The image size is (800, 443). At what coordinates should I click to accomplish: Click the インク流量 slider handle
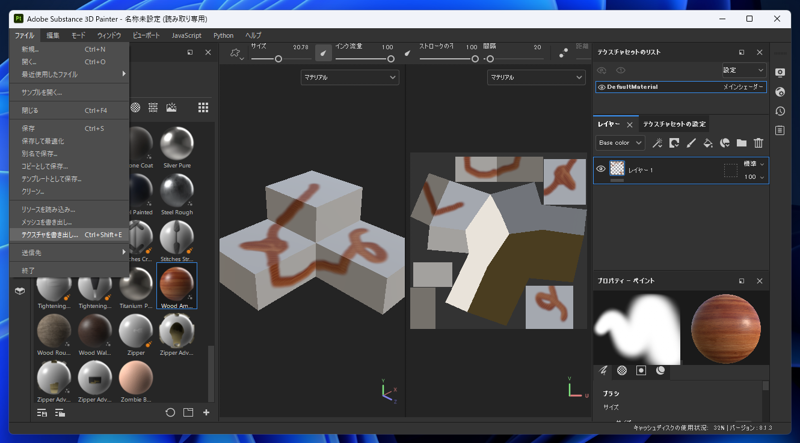(391, 59)
